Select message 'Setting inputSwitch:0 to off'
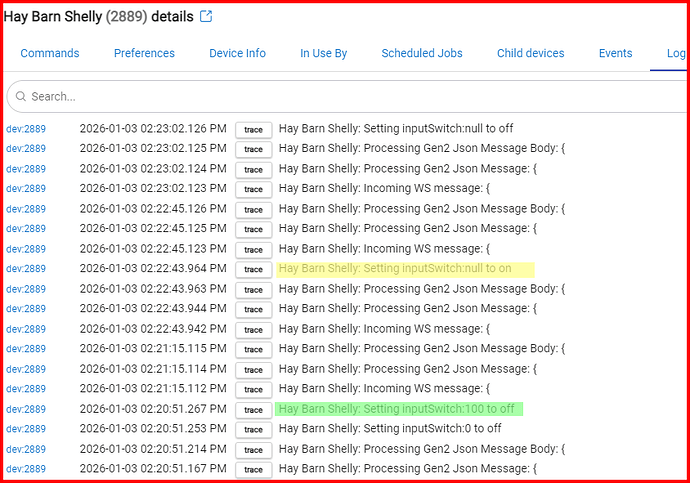 coord(390,428)
